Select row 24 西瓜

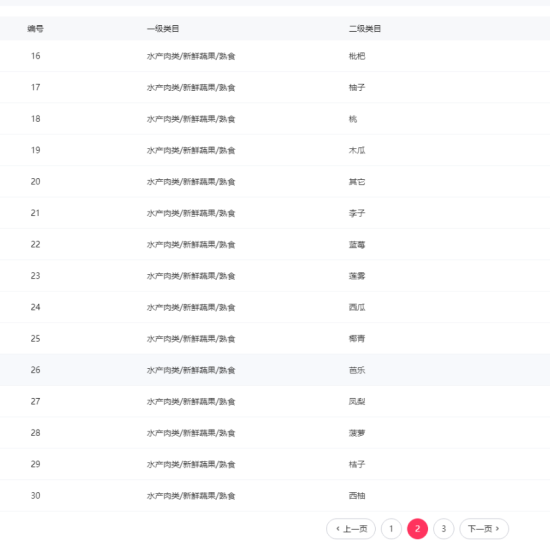pos(275,307)
